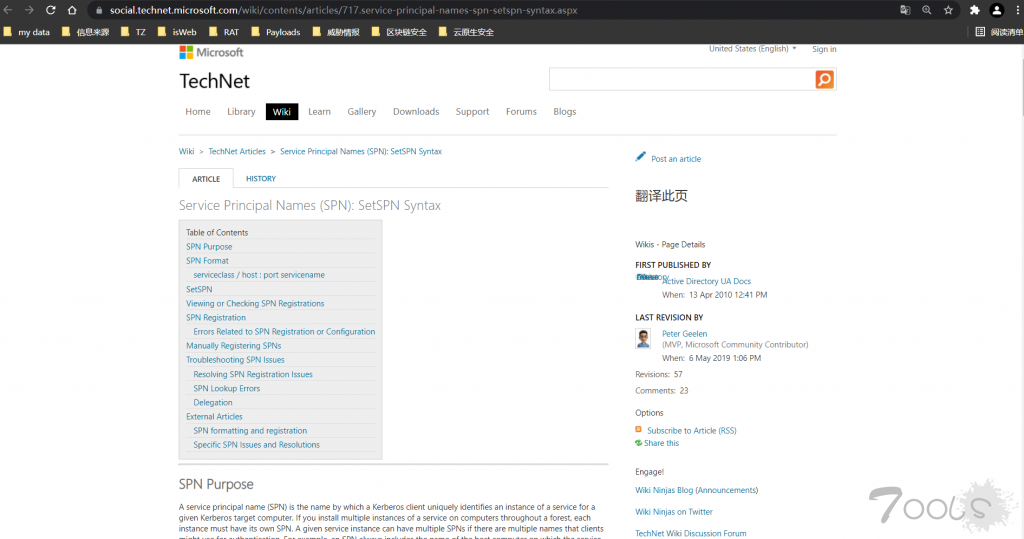The height and width of the screenshot is (539, 1024).
Task: Click the browser forward arrow
Action: click(x=29, y=10)
